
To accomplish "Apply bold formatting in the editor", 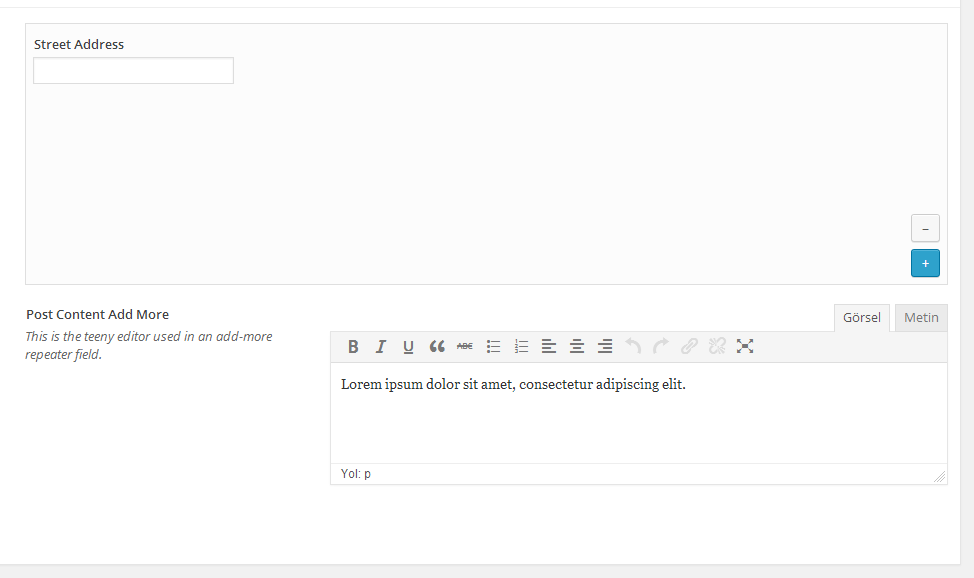I will tap(353, 346).
